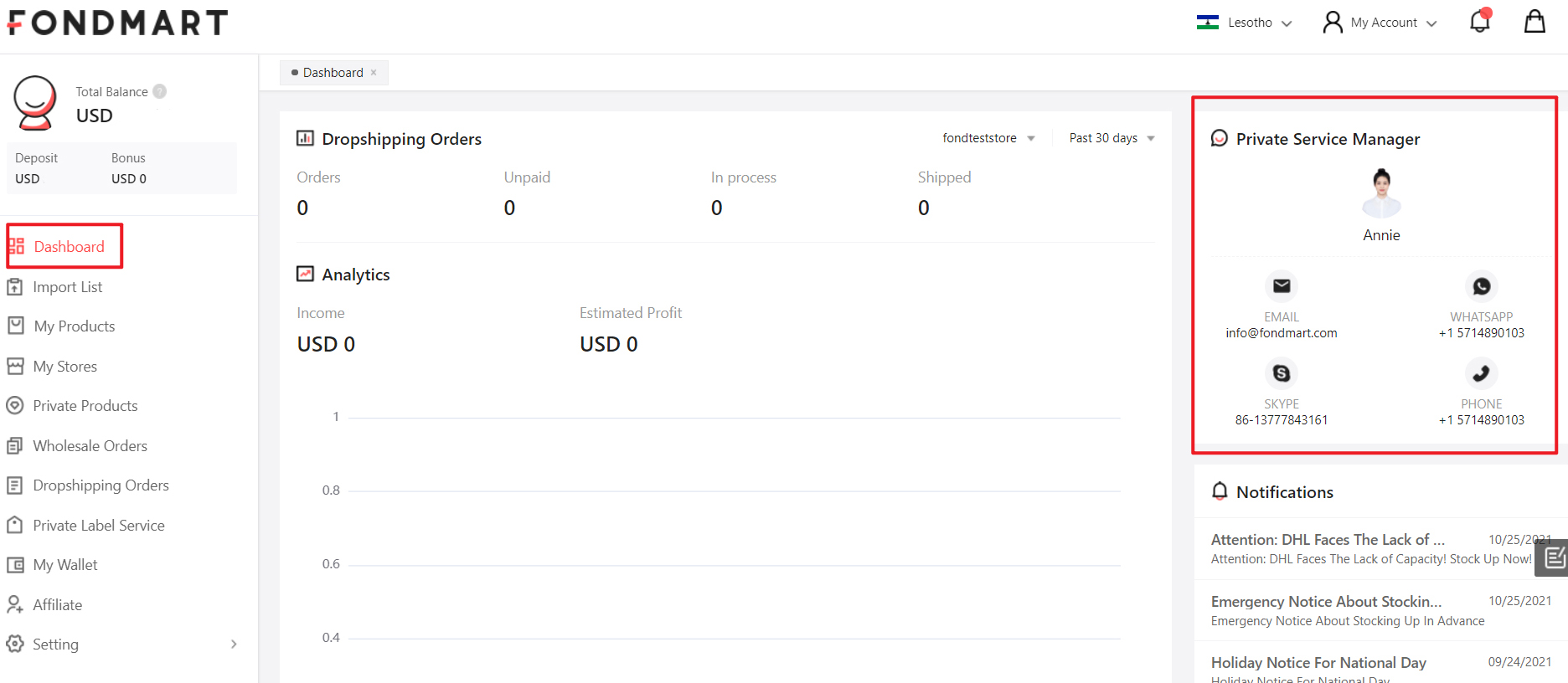Select Private Label Service menu item
Image resolution: width=1568 pixels, height=683 pixels.
98,526
